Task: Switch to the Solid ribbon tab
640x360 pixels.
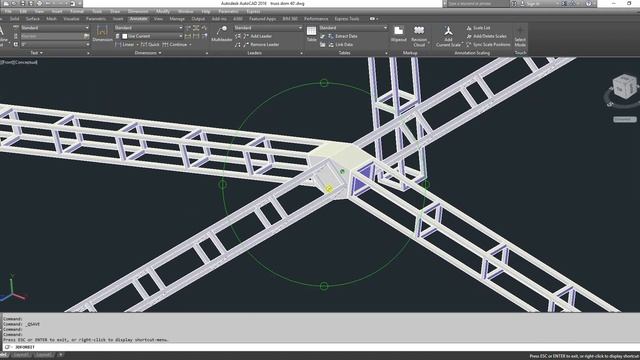Action: [14, 19]
